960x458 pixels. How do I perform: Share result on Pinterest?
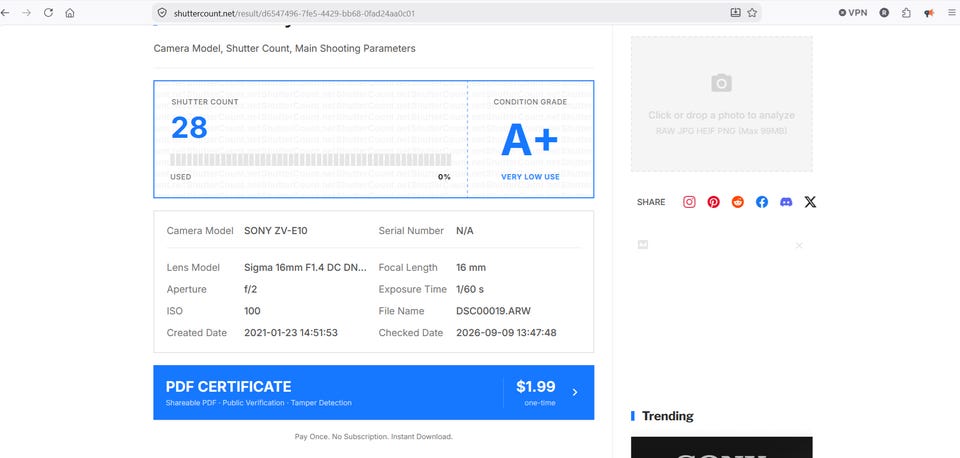pos(713,202)
